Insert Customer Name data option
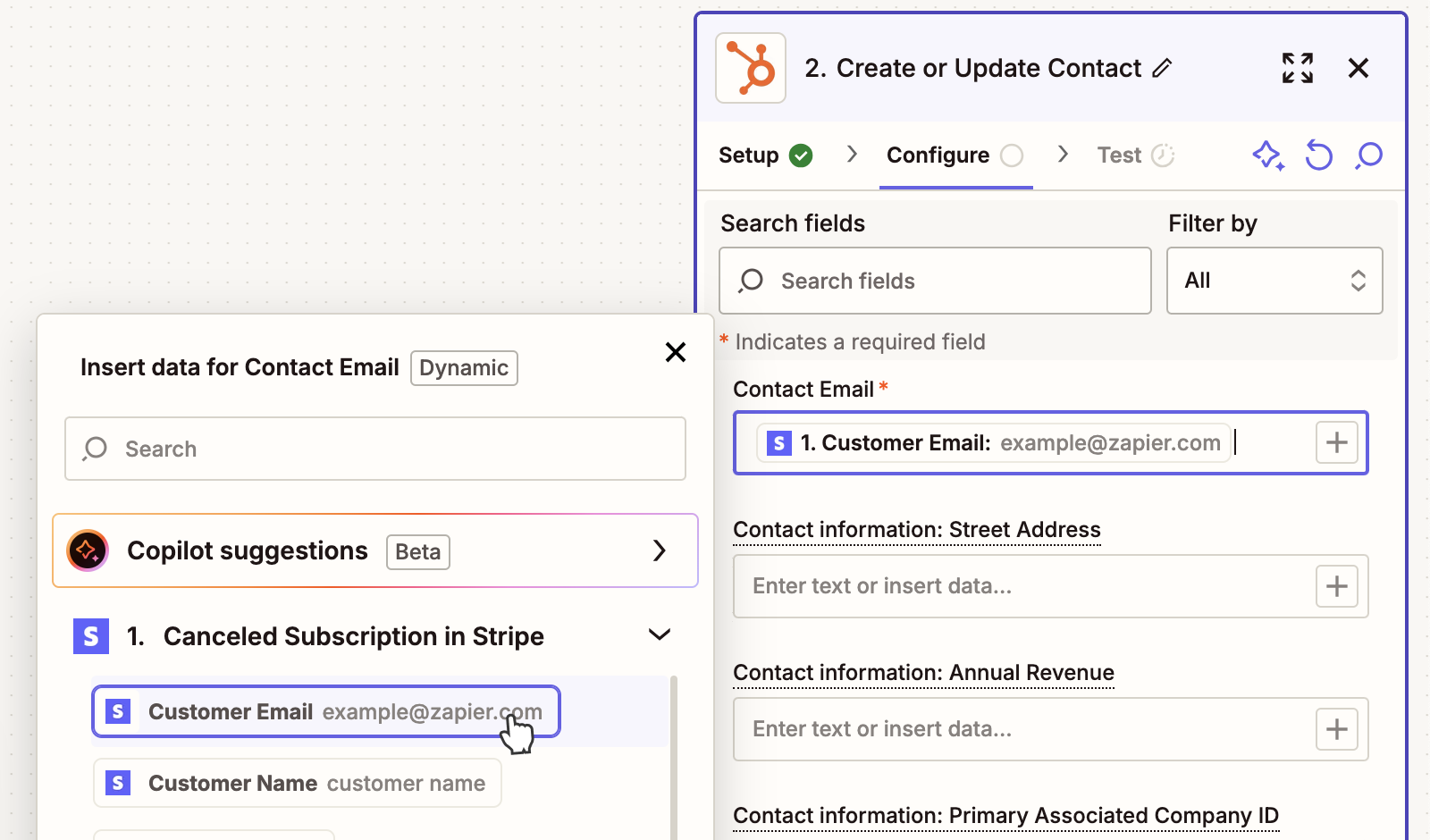 point(298,783)
